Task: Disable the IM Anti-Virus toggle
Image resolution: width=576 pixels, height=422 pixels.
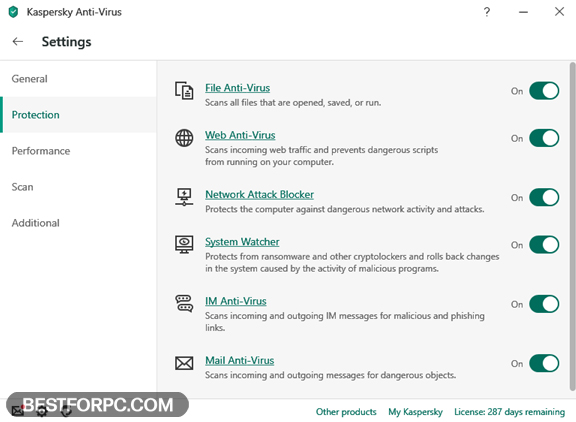Action: [544, 304]
